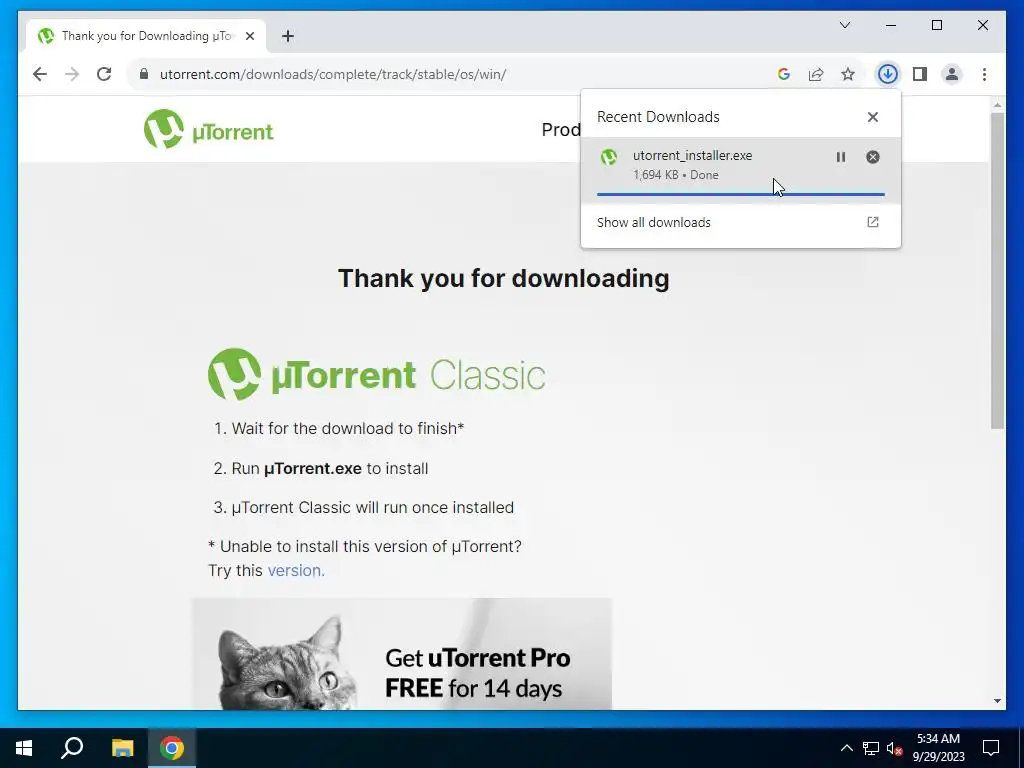Viewport: 1024px width, 768px height.
Task: Share this page using share icon
Action: tap(816, 74)
